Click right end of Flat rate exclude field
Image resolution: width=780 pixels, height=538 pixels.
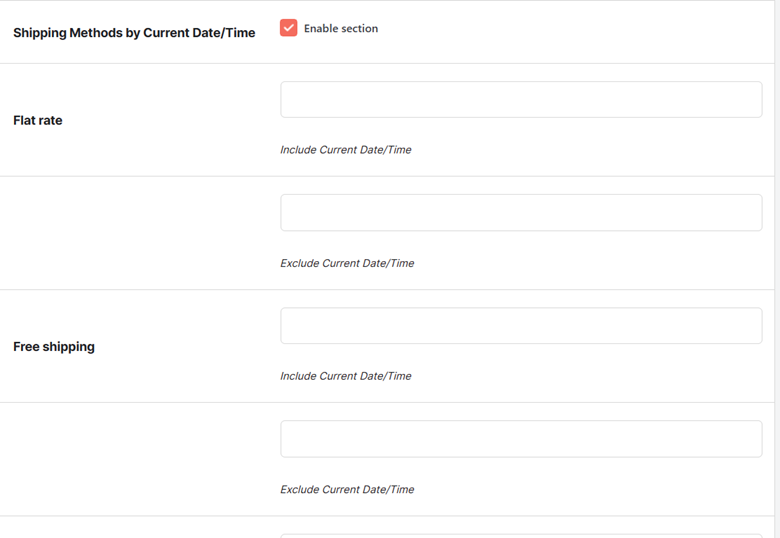click(x=754, y=212)
